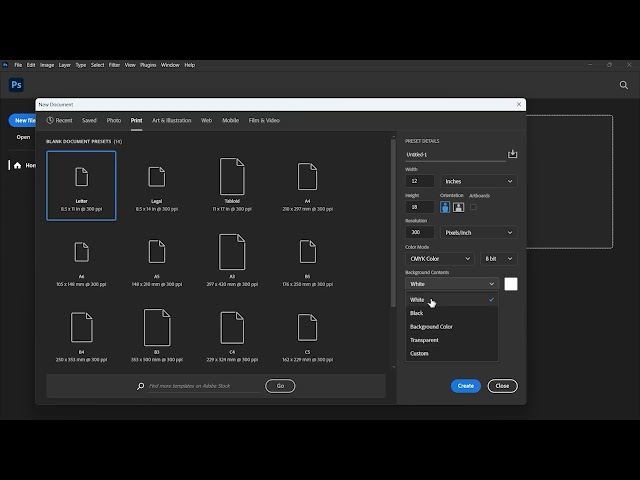
Task: Click the Photoshop Ps logo icon
Action: (16, 85)
